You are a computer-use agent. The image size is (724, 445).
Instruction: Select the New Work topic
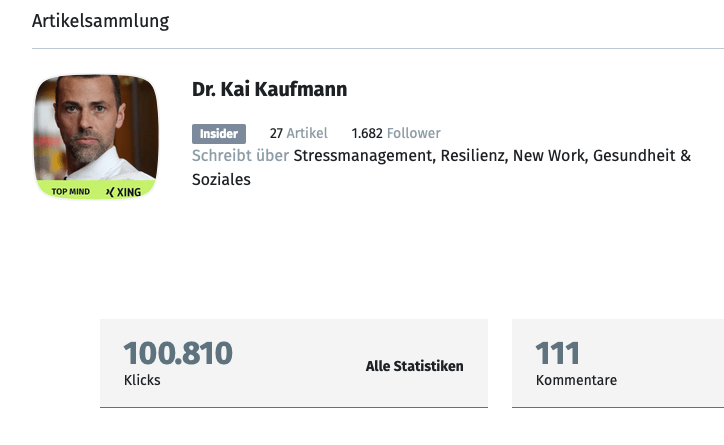coord(556,156)
